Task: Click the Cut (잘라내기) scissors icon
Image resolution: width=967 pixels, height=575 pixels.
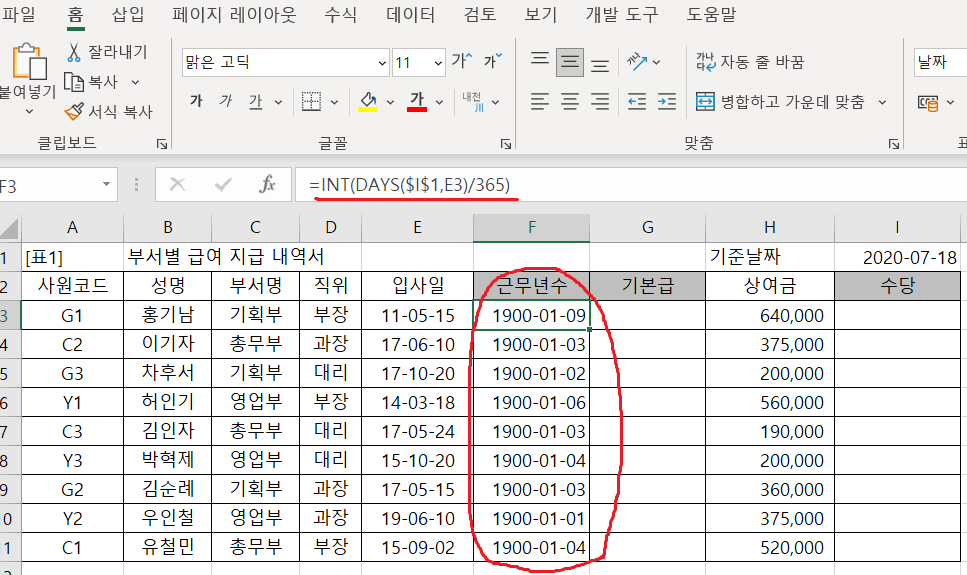Action: [74, 52]
